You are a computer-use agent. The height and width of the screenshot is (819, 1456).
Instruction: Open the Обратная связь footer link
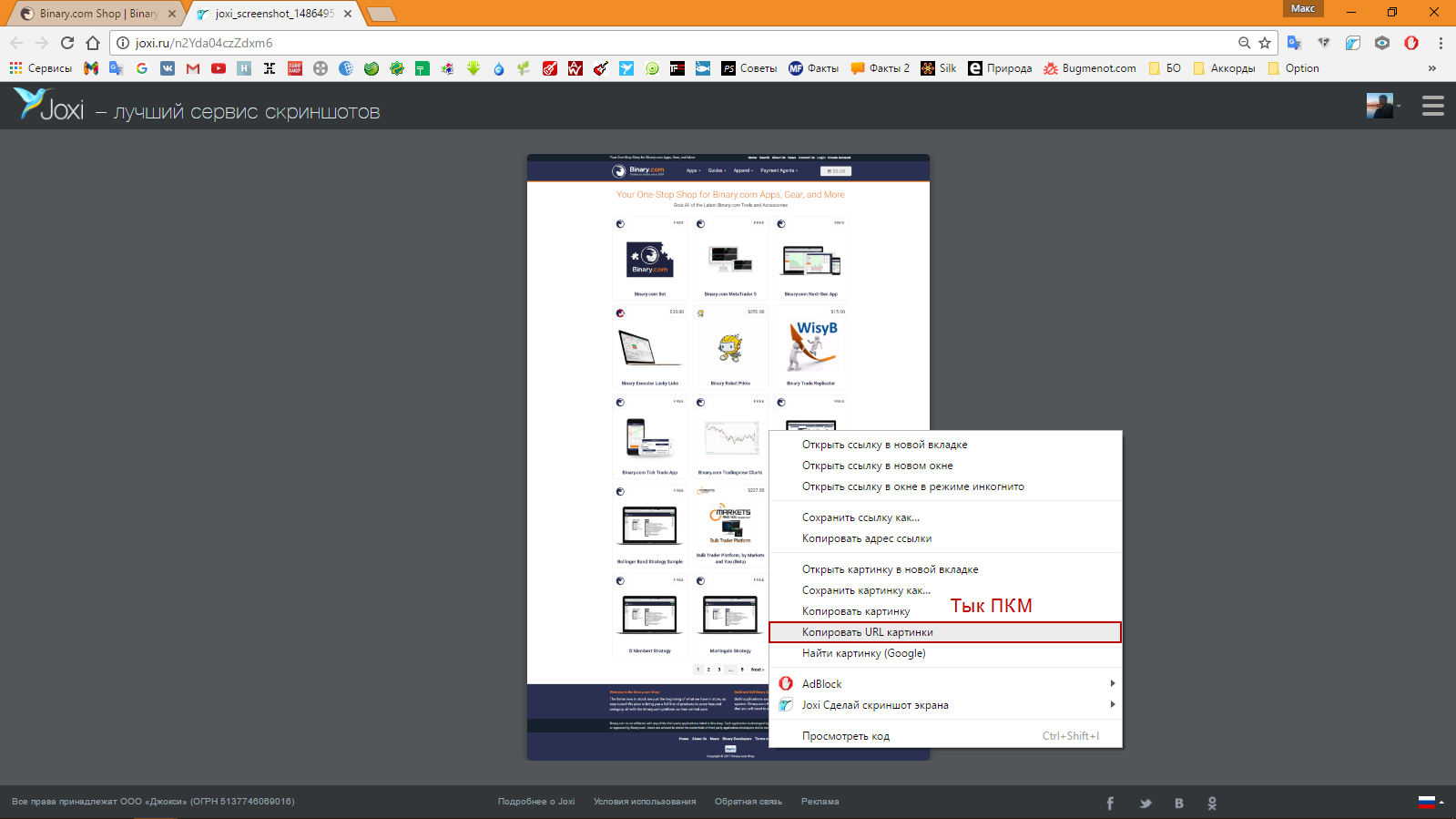point(748,802)
